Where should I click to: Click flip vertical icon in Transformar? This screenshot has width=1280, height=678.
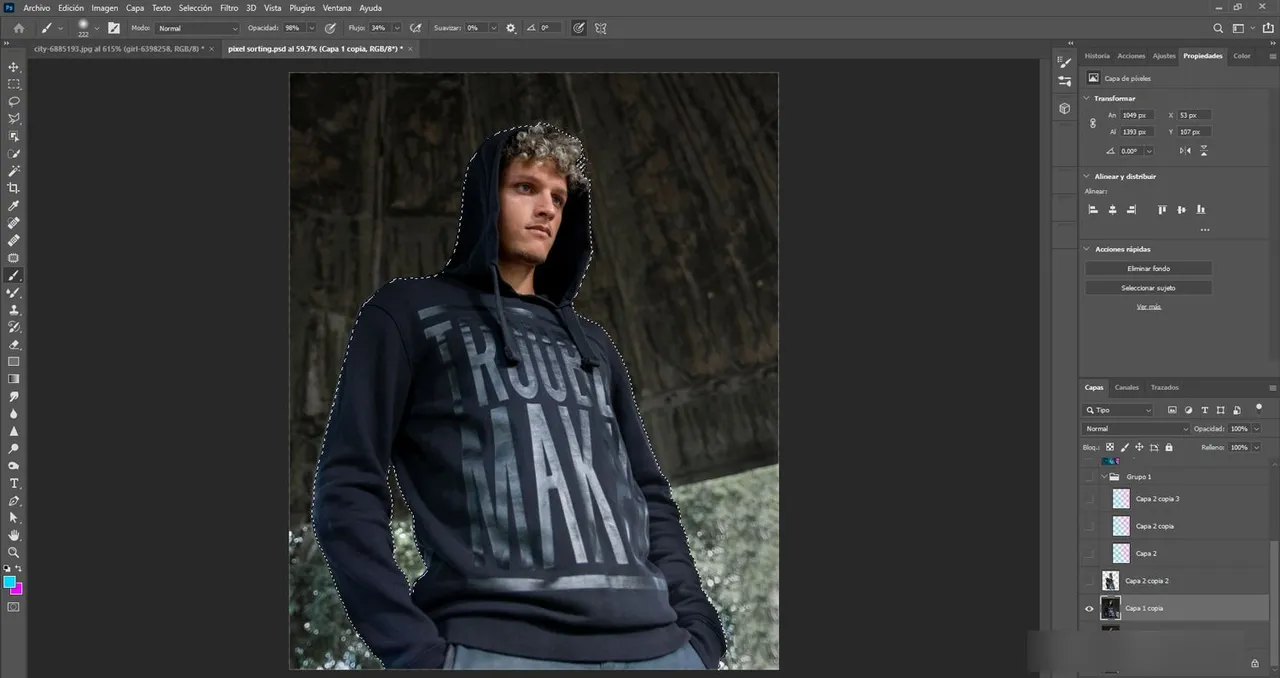[x=1203, y=151]
